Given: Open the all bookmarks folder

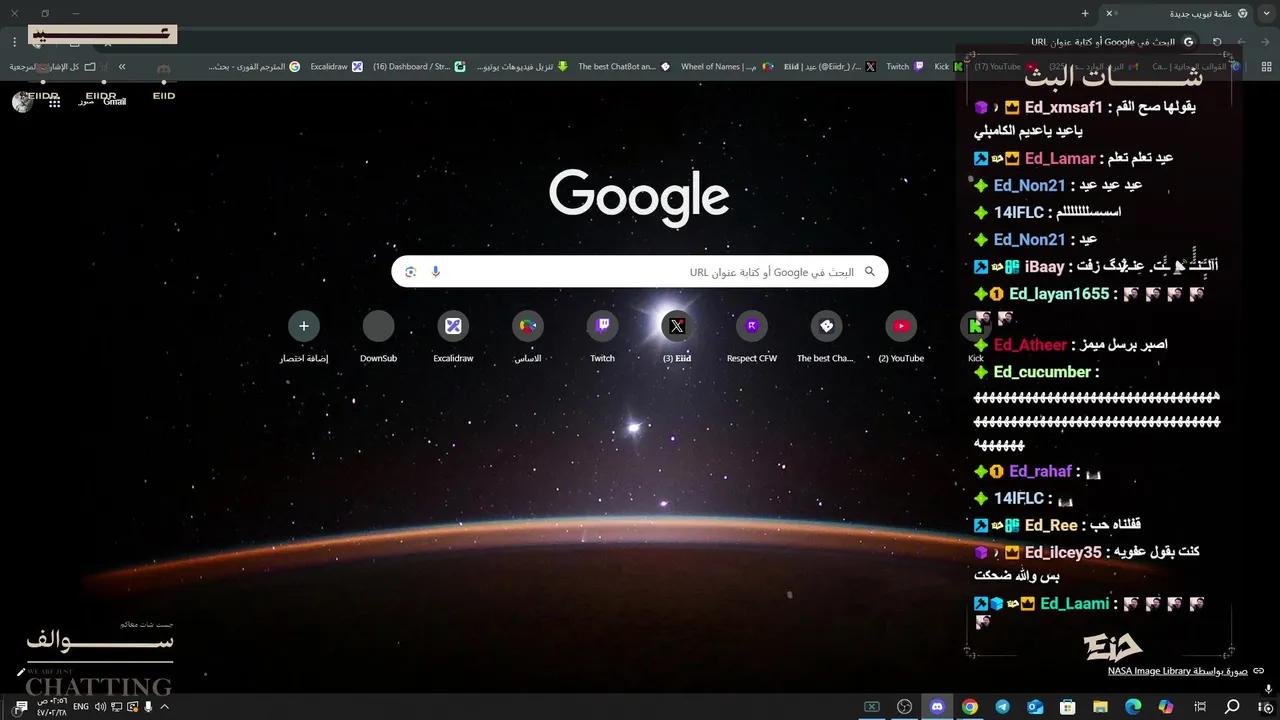Looking at the screenshot, I should tap(52, 67).
